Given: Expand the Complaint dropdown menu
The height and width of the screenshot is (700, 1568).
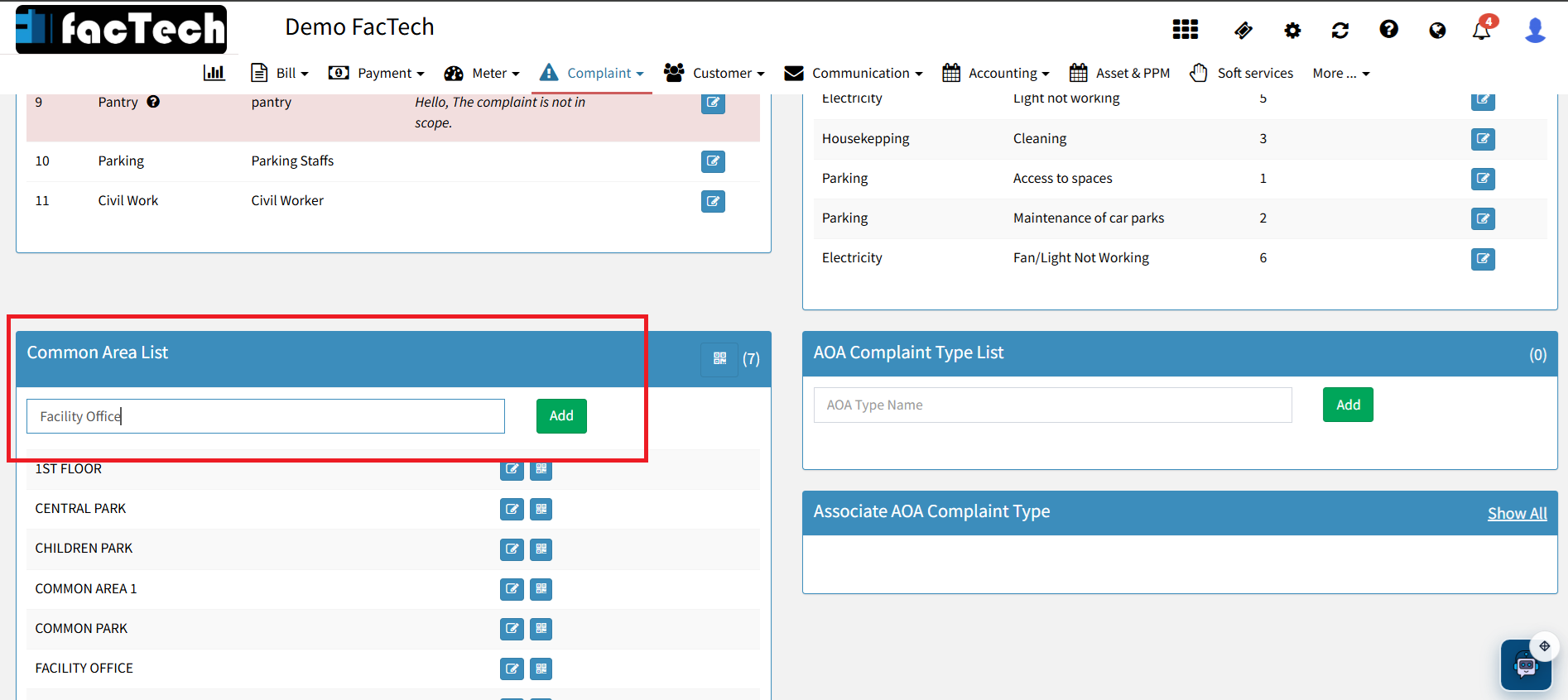Looking at the screenshot, I should 592,73.
